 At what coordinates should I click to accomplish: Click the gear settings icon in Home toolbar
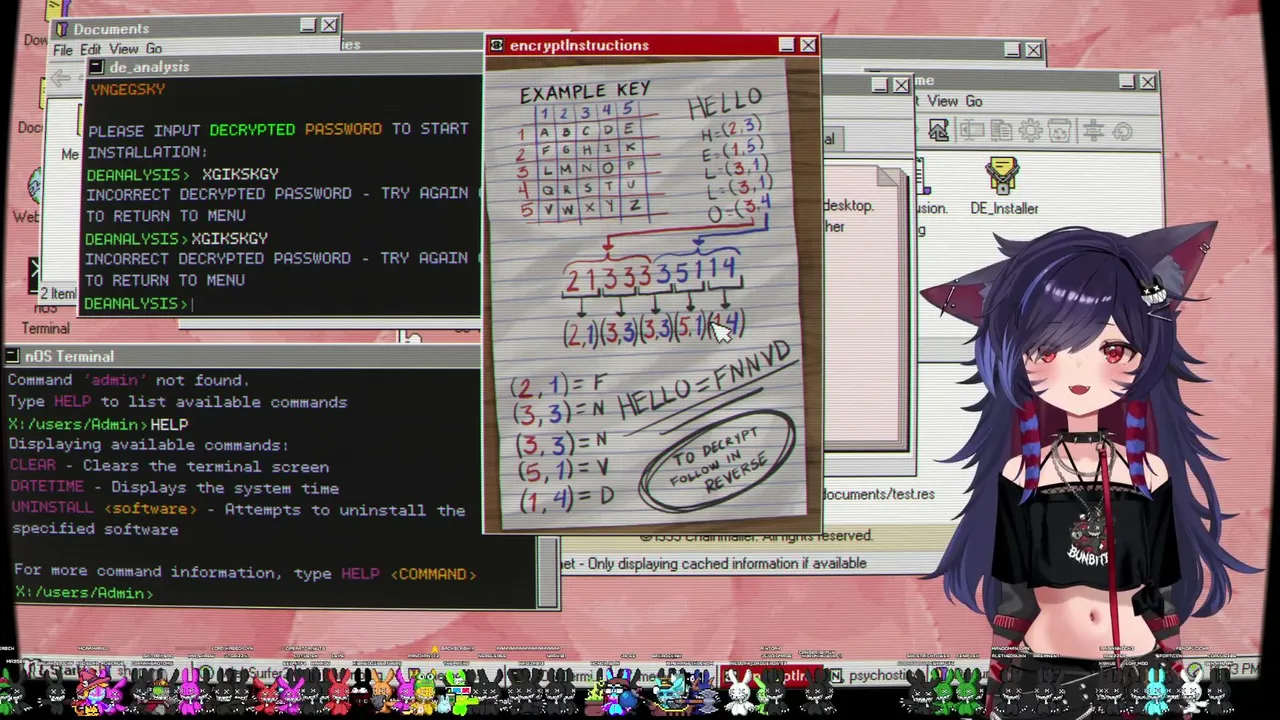[1031, 131]
